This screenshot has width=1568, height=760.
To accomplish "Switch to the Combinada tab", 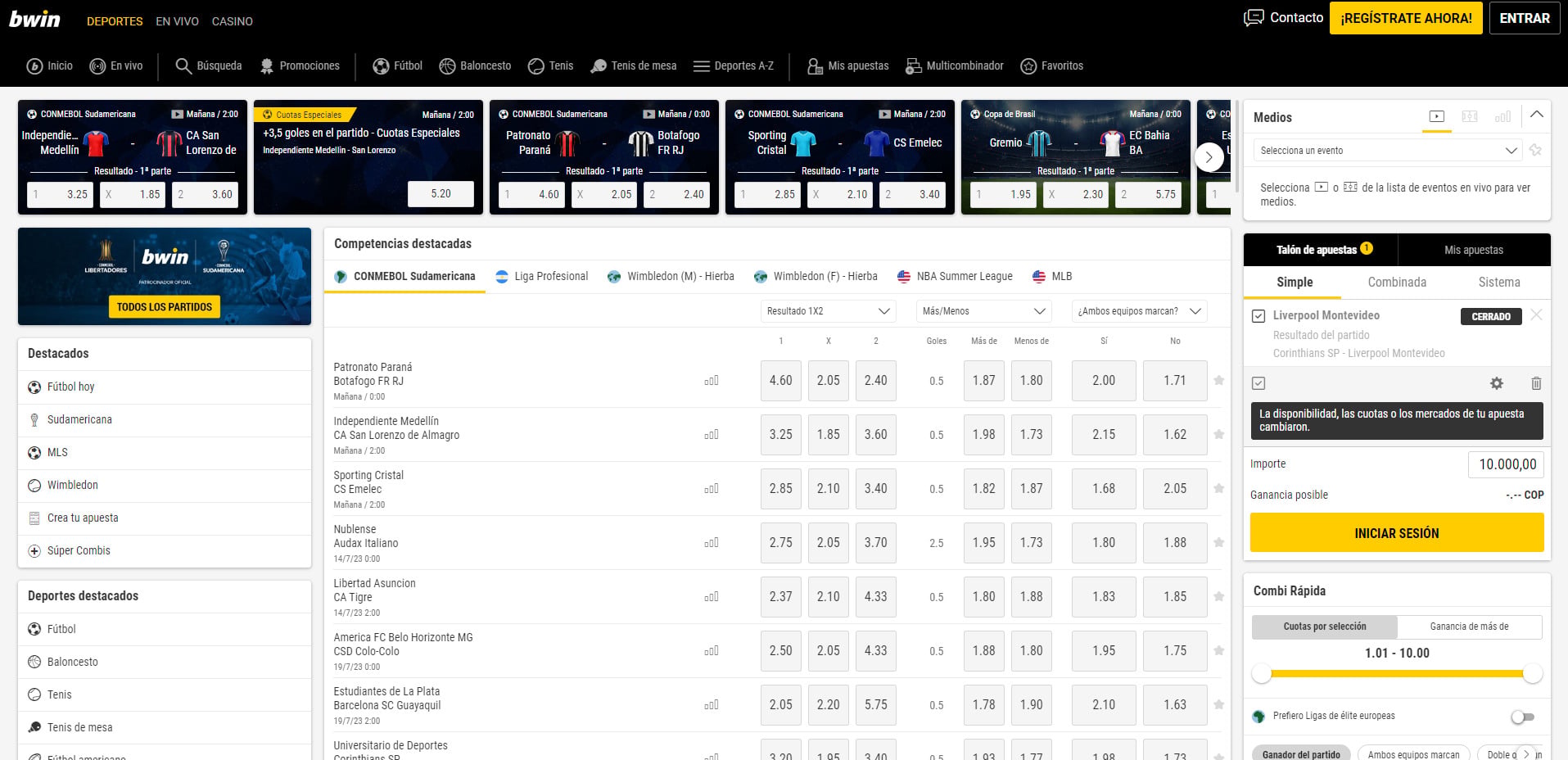I will click(1397, 283).
